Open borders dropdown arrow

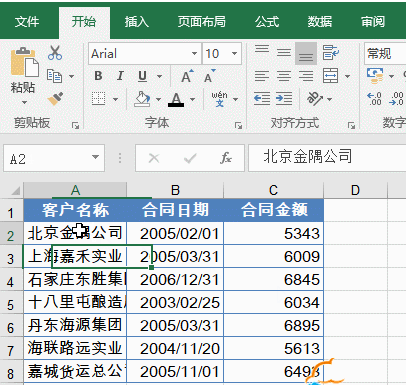pos(115,99)
